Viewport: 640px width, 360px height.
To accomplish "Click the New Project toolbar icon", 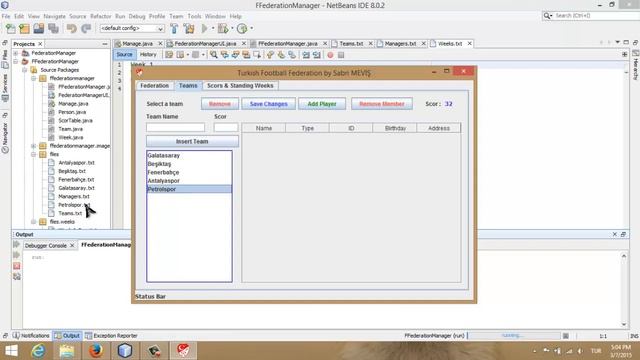I will (x=24, y=29).
